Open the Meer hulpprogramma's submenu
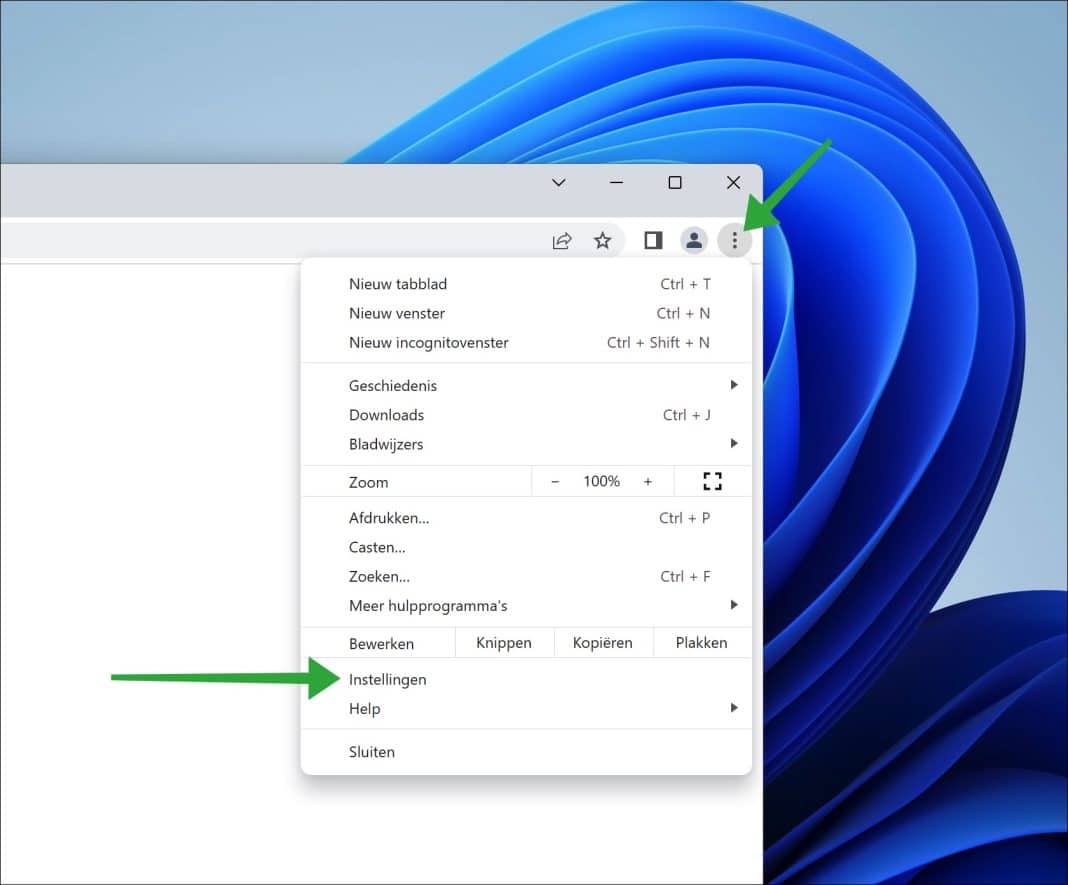Screen dimensions: 1068x885 [734, 604]
